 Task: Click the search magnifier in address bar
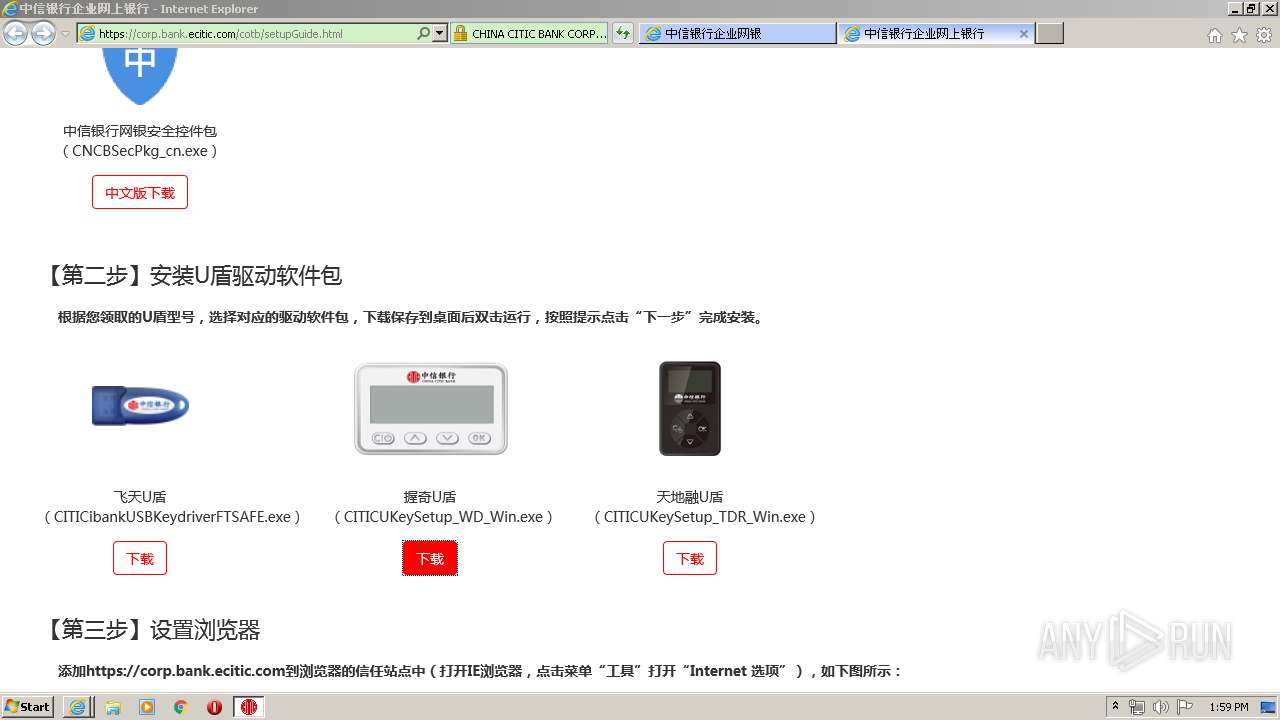pyautogui.click(x=423, y=34)
